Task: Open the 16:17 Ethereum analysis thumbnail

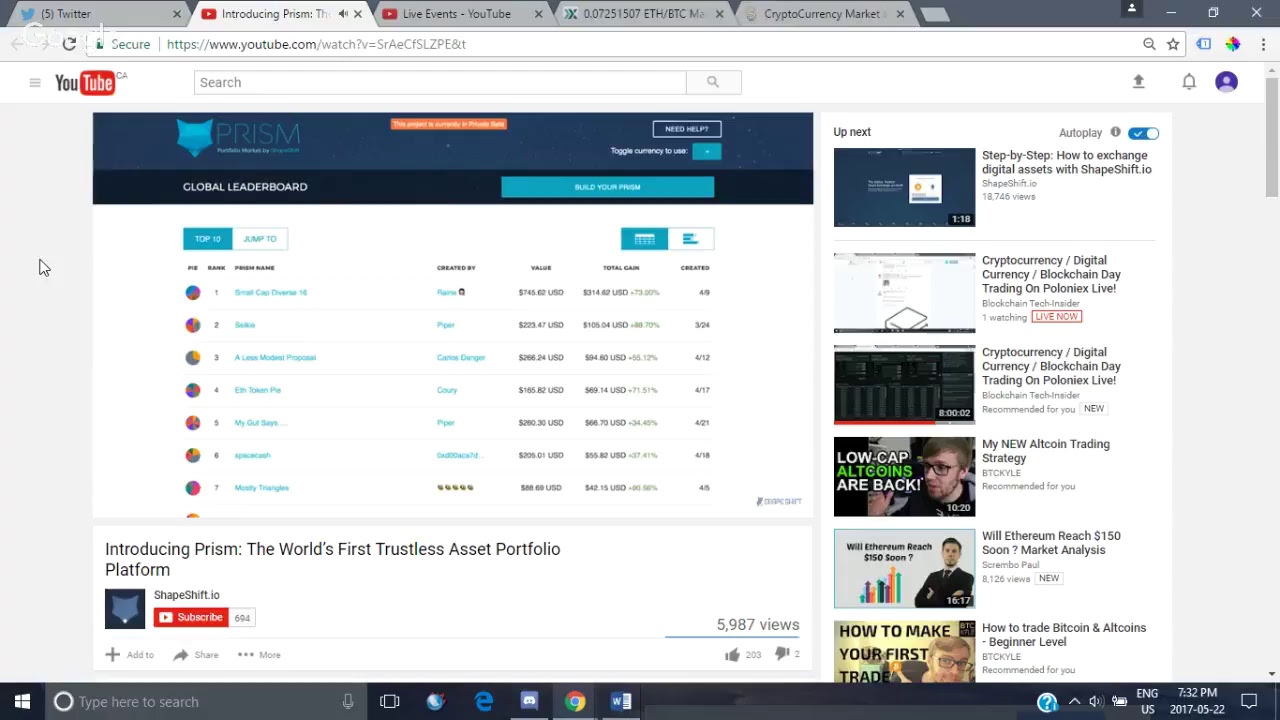Action: pyautogui.click(x=904, y=569)
